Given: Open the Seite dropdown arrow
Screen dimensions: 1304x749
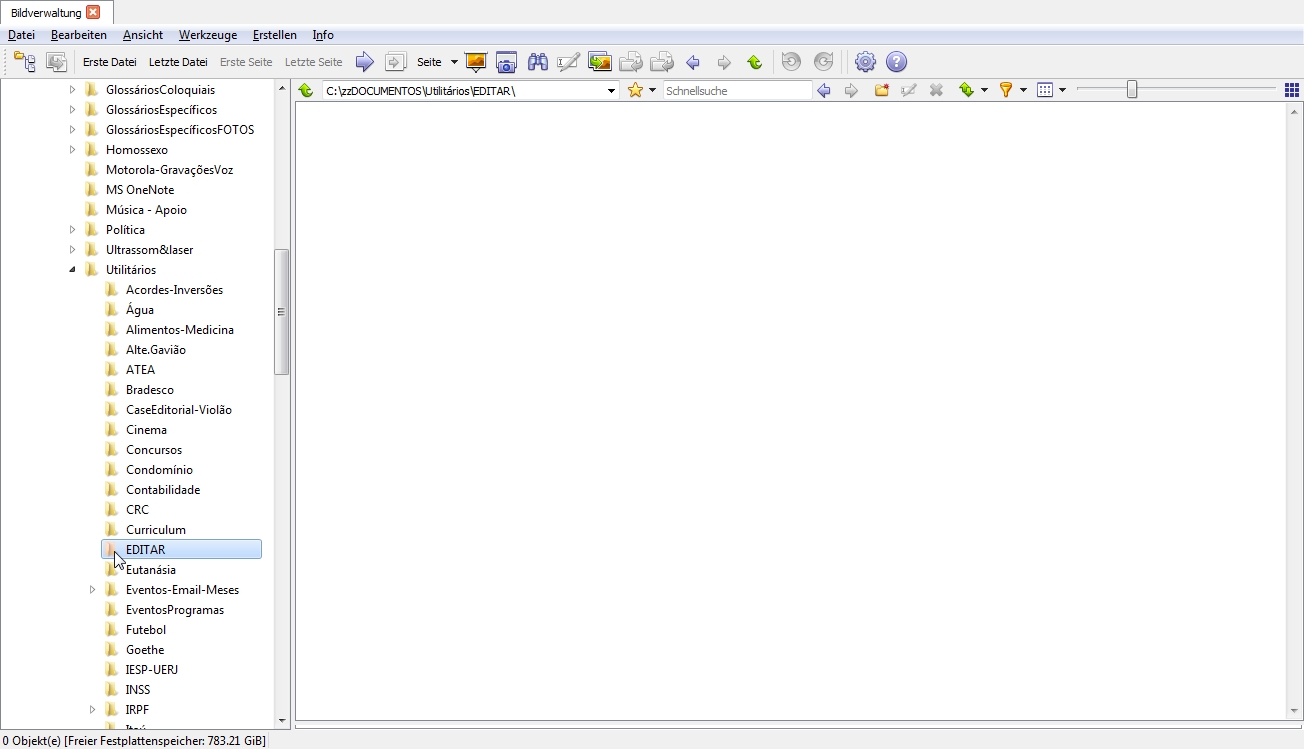Looking at the screenshot, I should click(x=454, y=62).
